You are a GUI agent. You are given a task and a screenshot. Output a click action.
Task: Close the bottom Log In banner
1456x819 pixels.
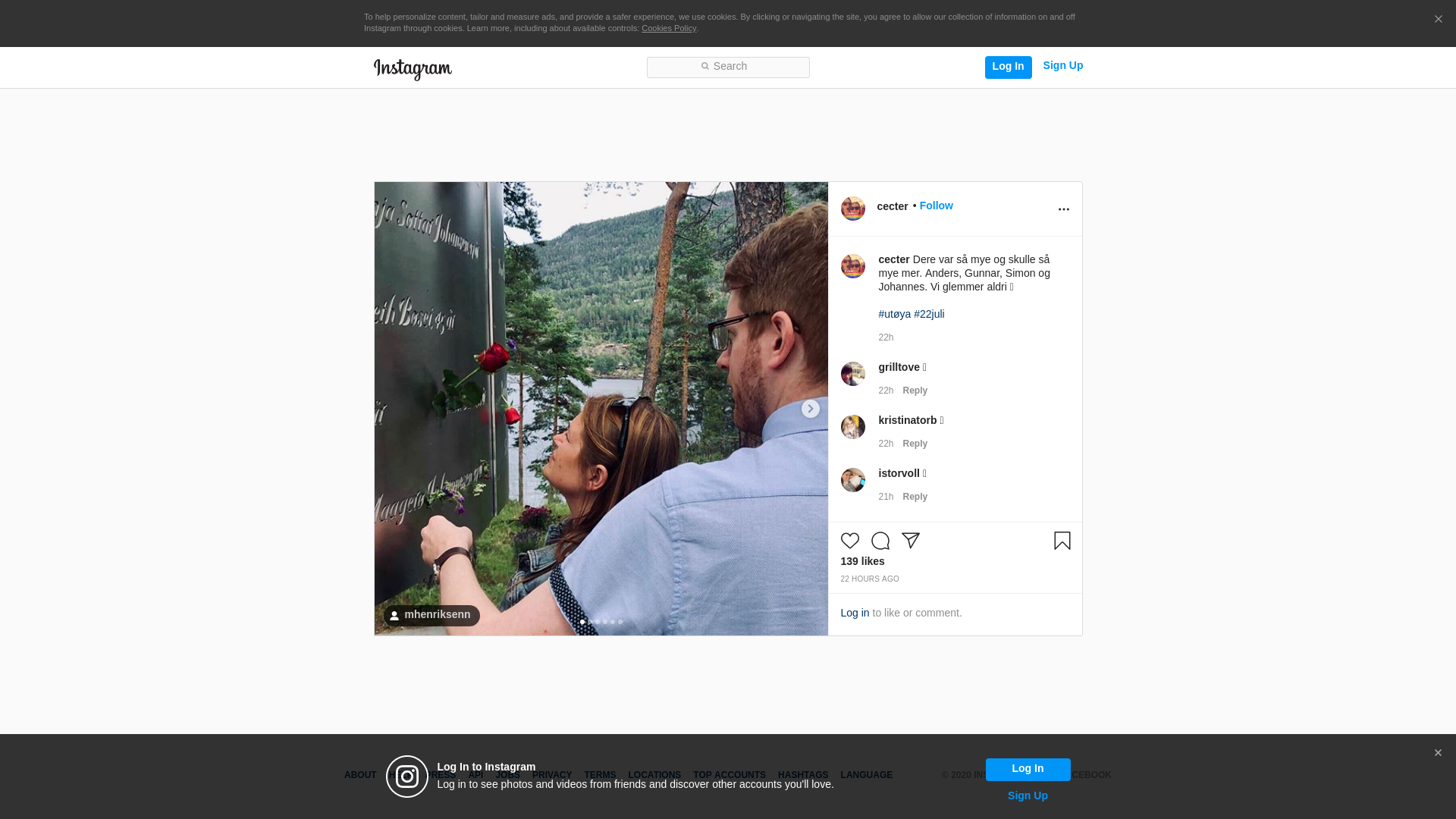1437,753
